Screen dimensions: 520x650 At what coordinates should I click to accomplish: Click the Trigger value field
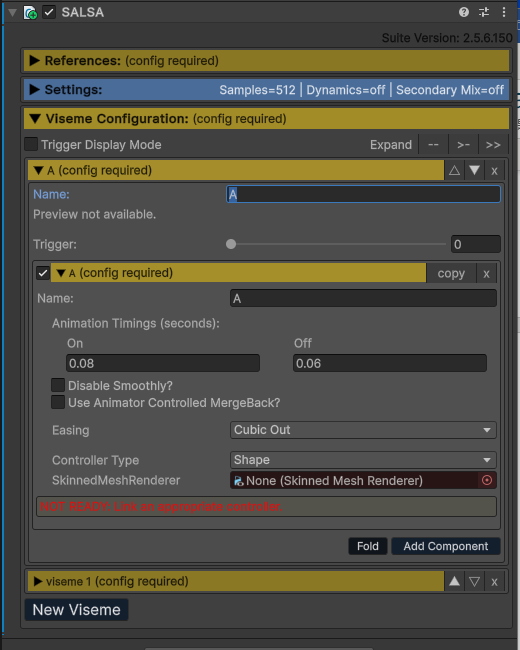[476, 244]
